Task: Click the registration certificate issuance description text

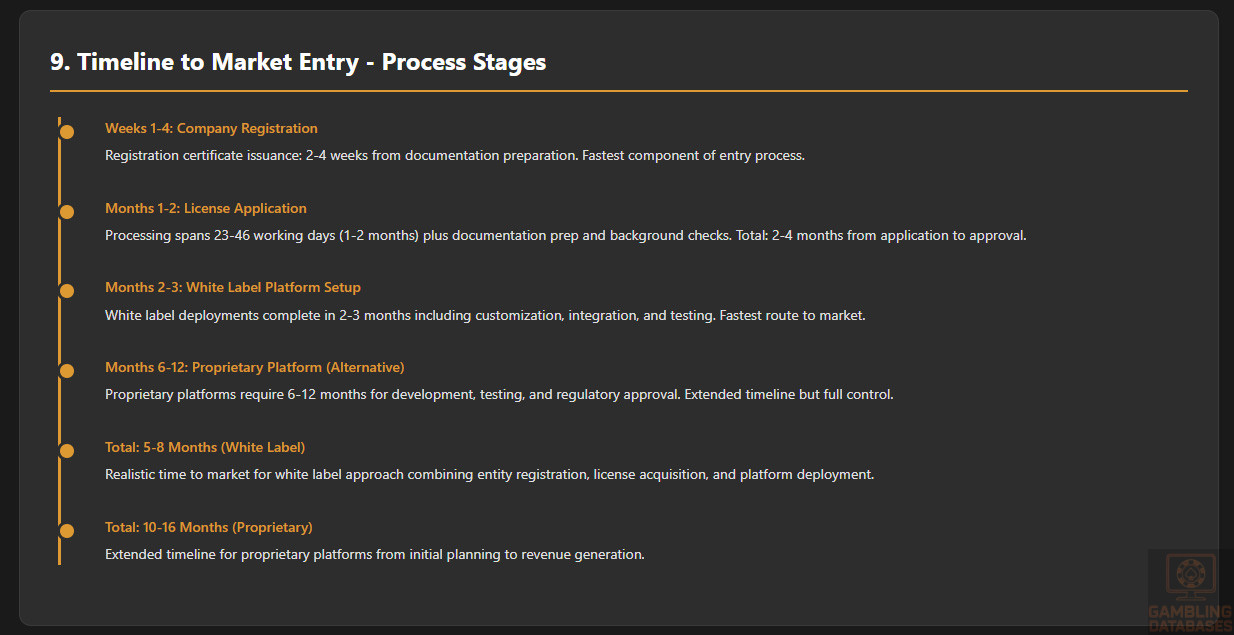Action: (455, 156)
